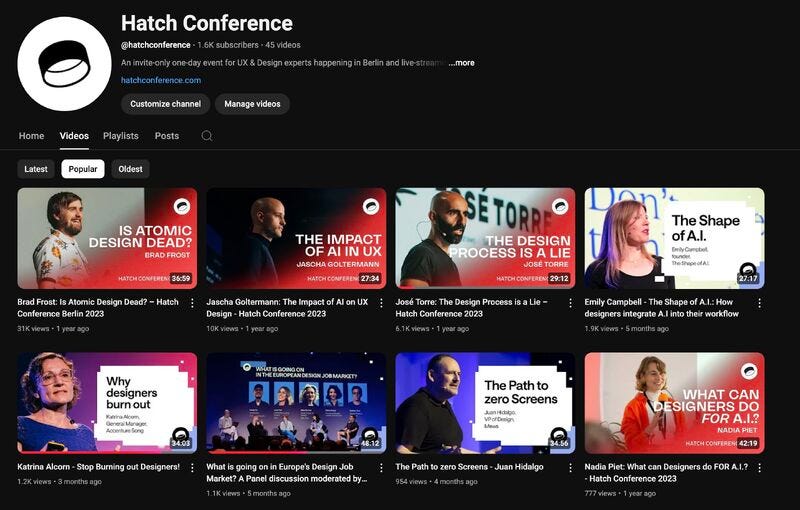Play the Why designers burn out thumbnail

107,403
